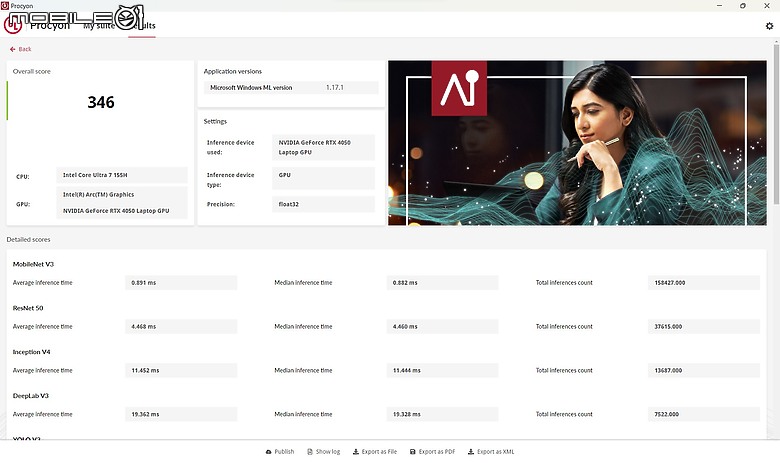The image size is (780, 463).
Task: Open the settings gear icon
Action: (x=769, y=26)
